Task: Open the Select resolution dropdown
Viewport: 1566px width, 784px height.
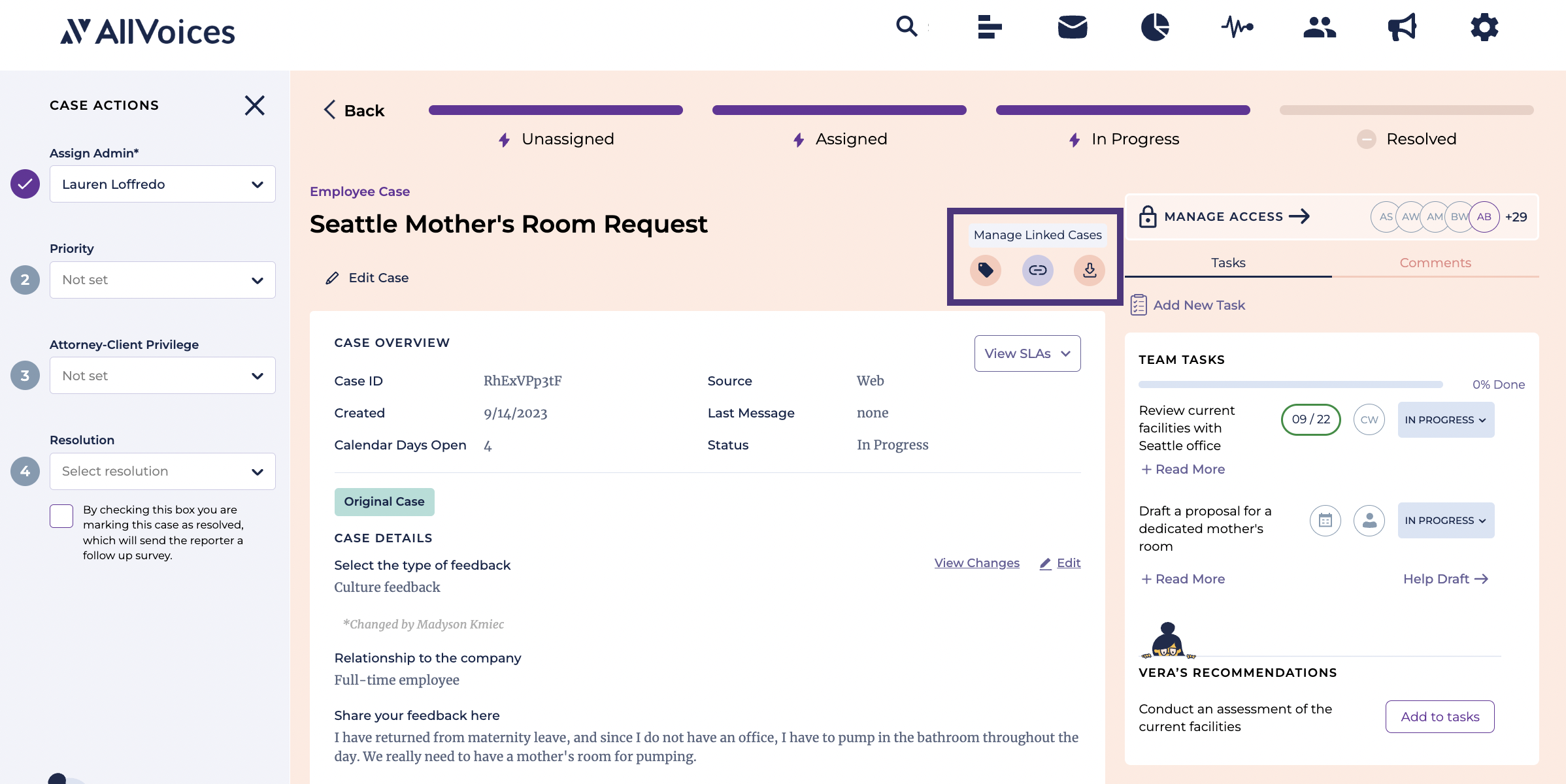Action: 163,471
